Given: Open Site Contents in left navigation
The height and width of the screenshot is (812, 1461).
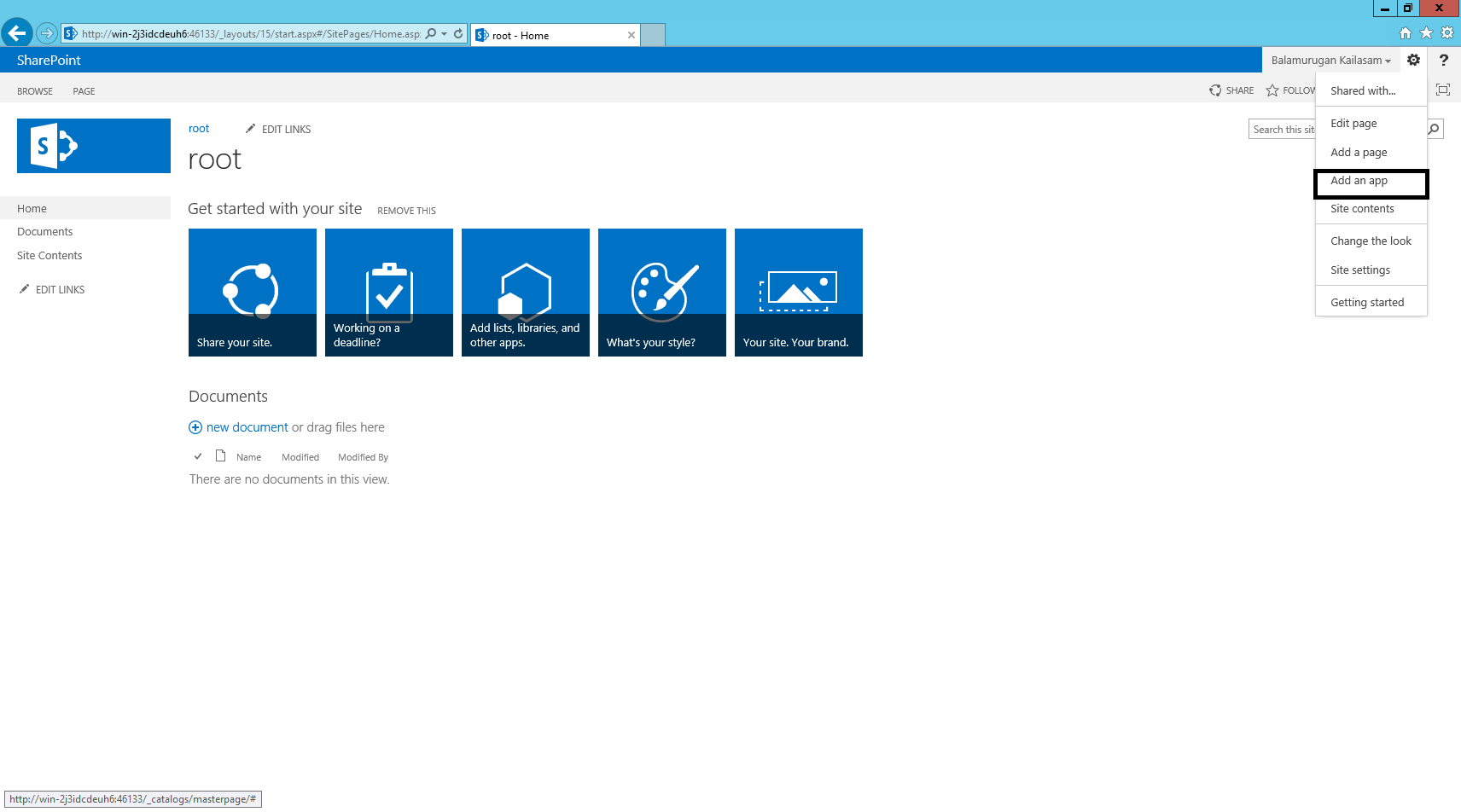Looking at the screenshot, I should point(49,256).
